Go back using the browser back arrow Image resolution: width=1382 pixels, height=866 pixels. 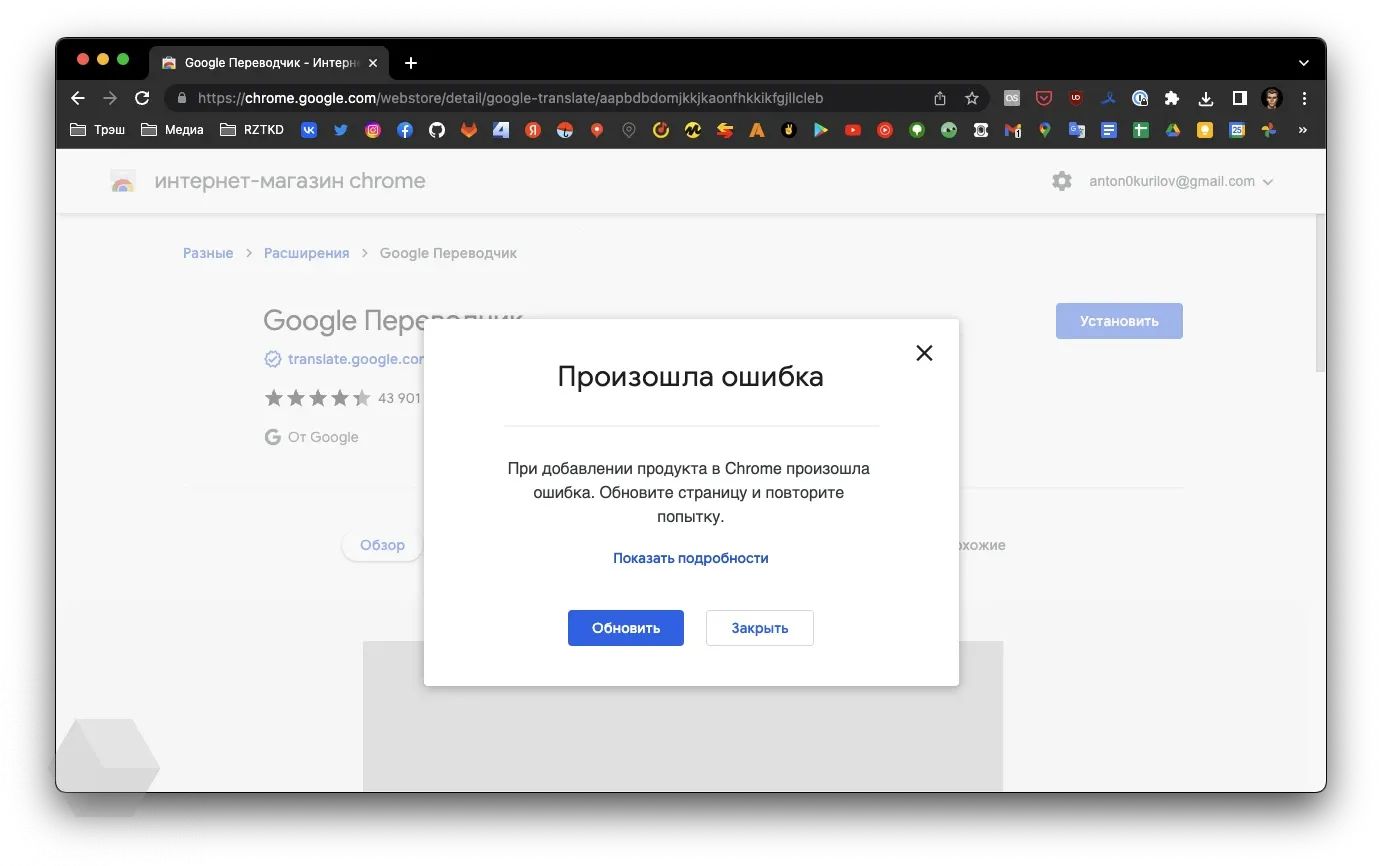(x=78, y=98)
